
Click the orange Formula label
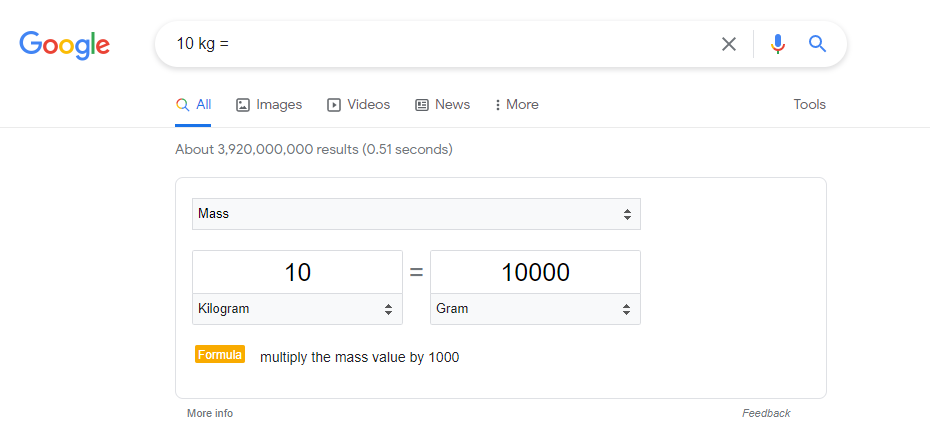click(220, 355)
